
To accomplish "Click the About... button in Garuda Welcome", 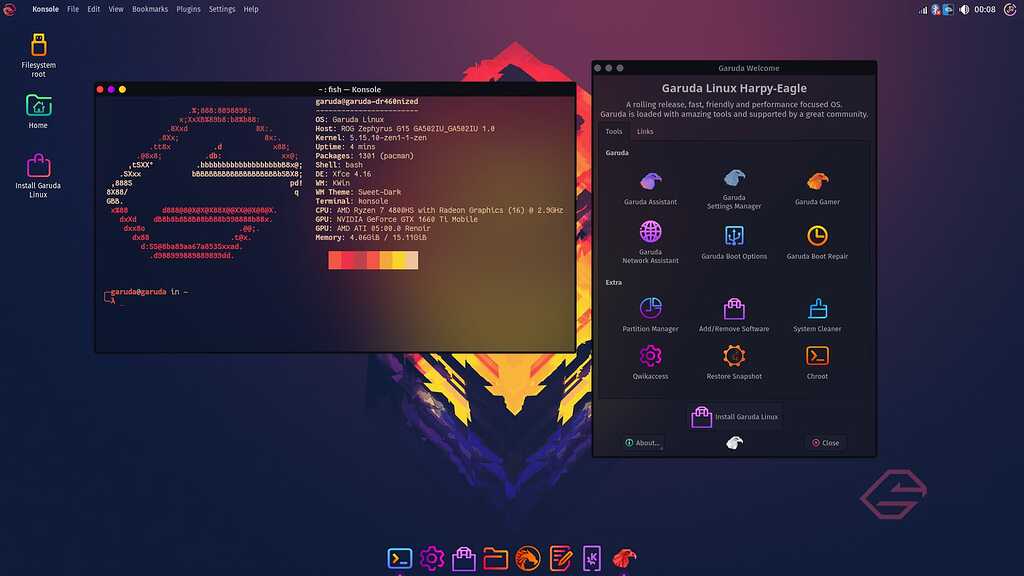I will [641, 442].
